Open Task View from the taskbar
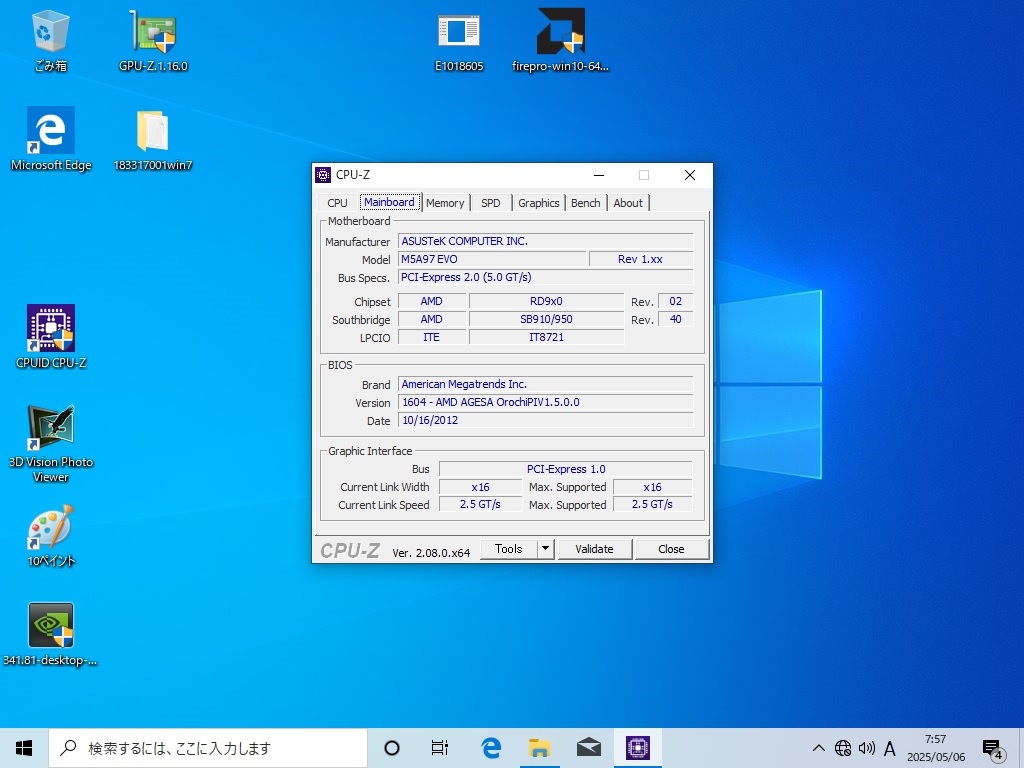This screenshot has width=1024, height=768. tap(440, 748)
